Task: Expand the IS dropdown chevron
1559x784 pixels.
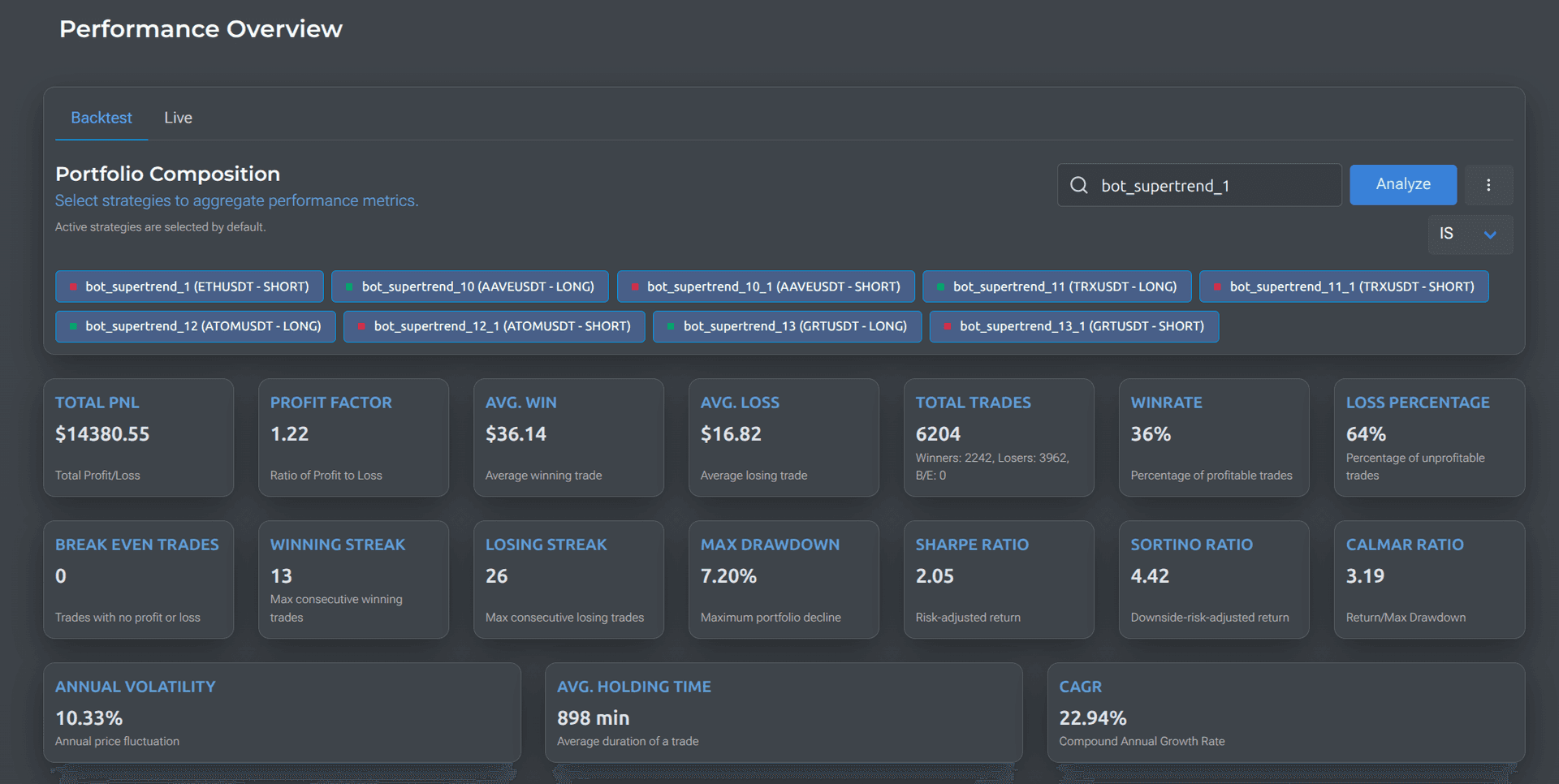Action: (1490, 235)
